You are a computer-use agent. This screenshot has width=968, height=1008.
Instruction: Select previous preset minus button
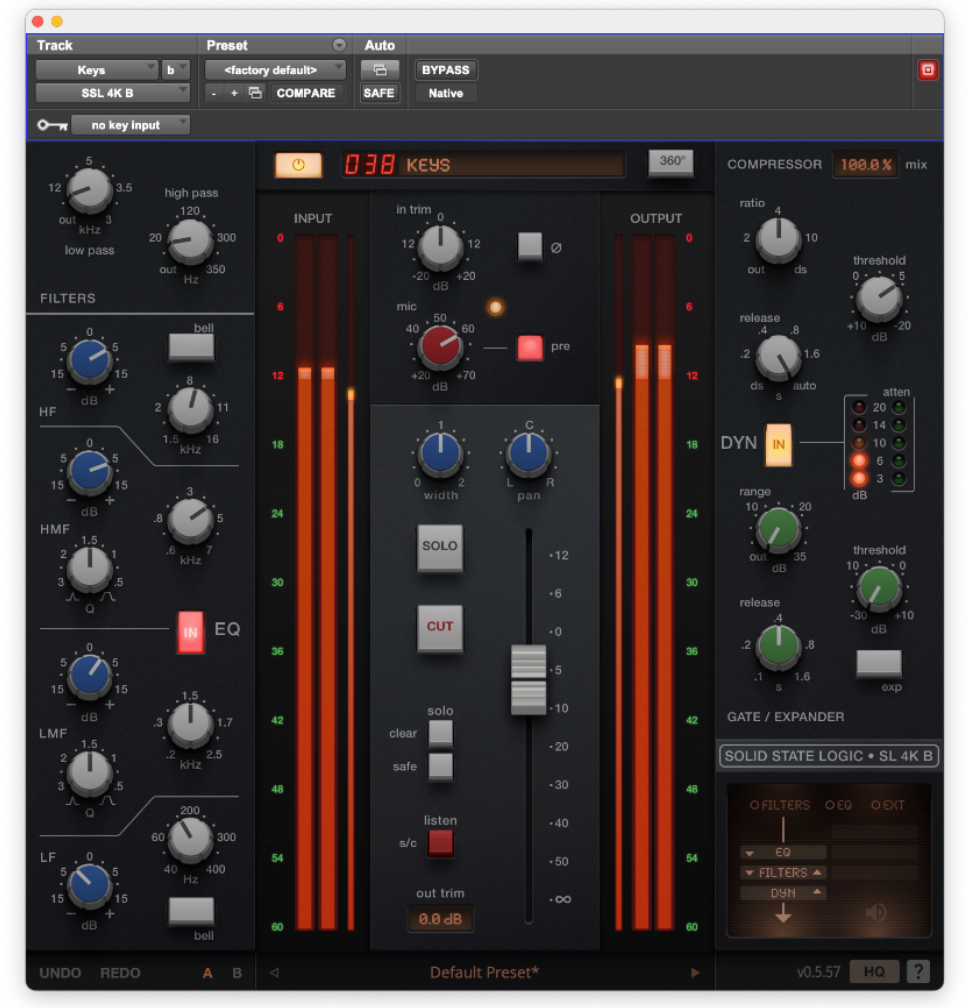tap(214, 93)
